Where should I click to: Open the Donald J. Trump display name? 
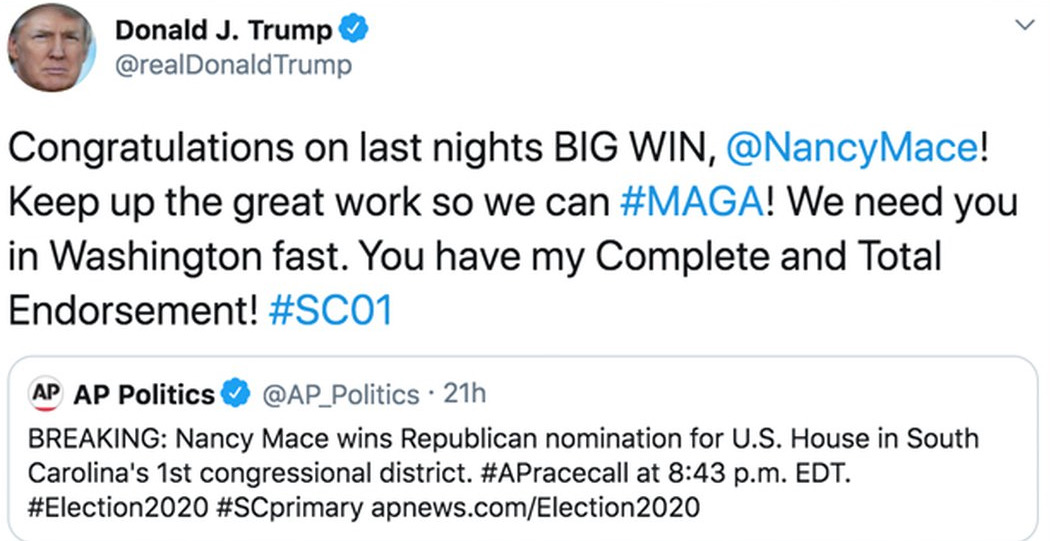point(224,31)
